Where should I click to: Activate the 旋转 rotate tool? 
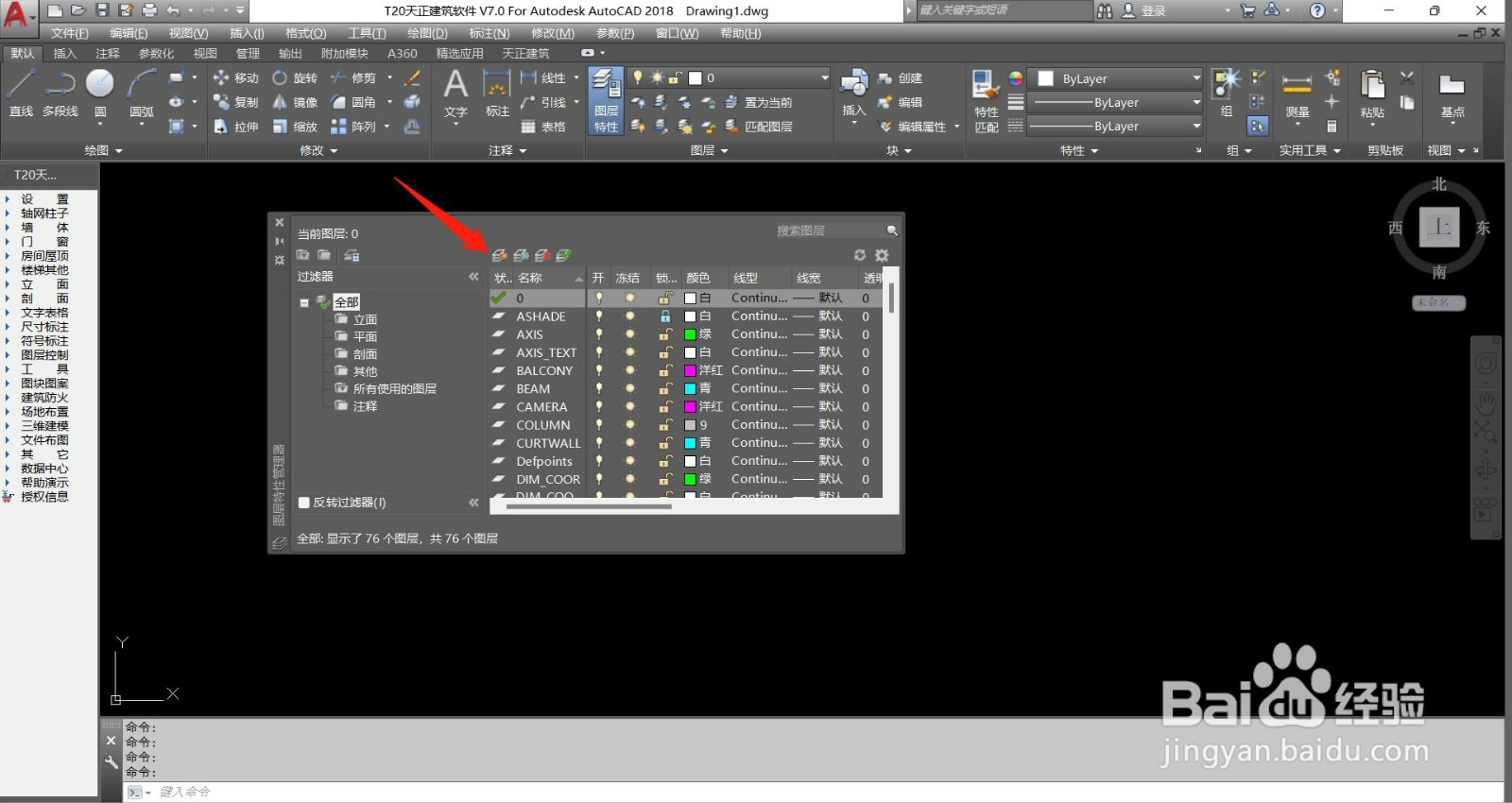tap(295, 77)
